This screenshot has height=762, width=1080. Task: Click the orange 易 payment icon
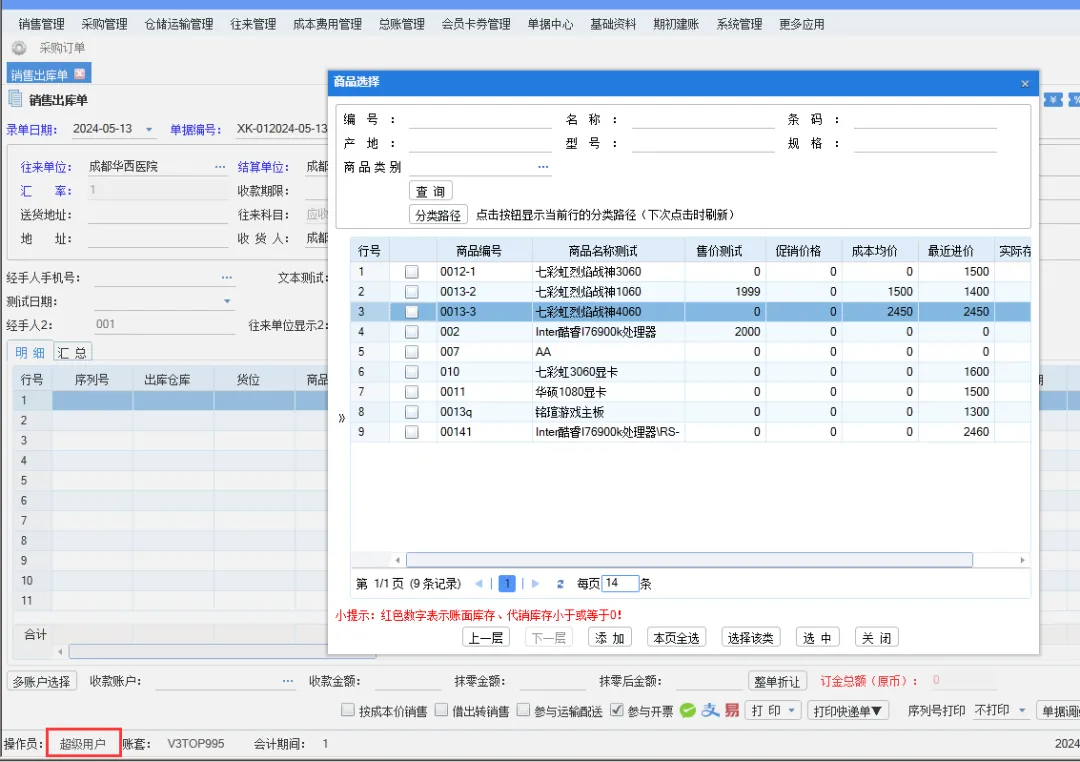[732, 710]
